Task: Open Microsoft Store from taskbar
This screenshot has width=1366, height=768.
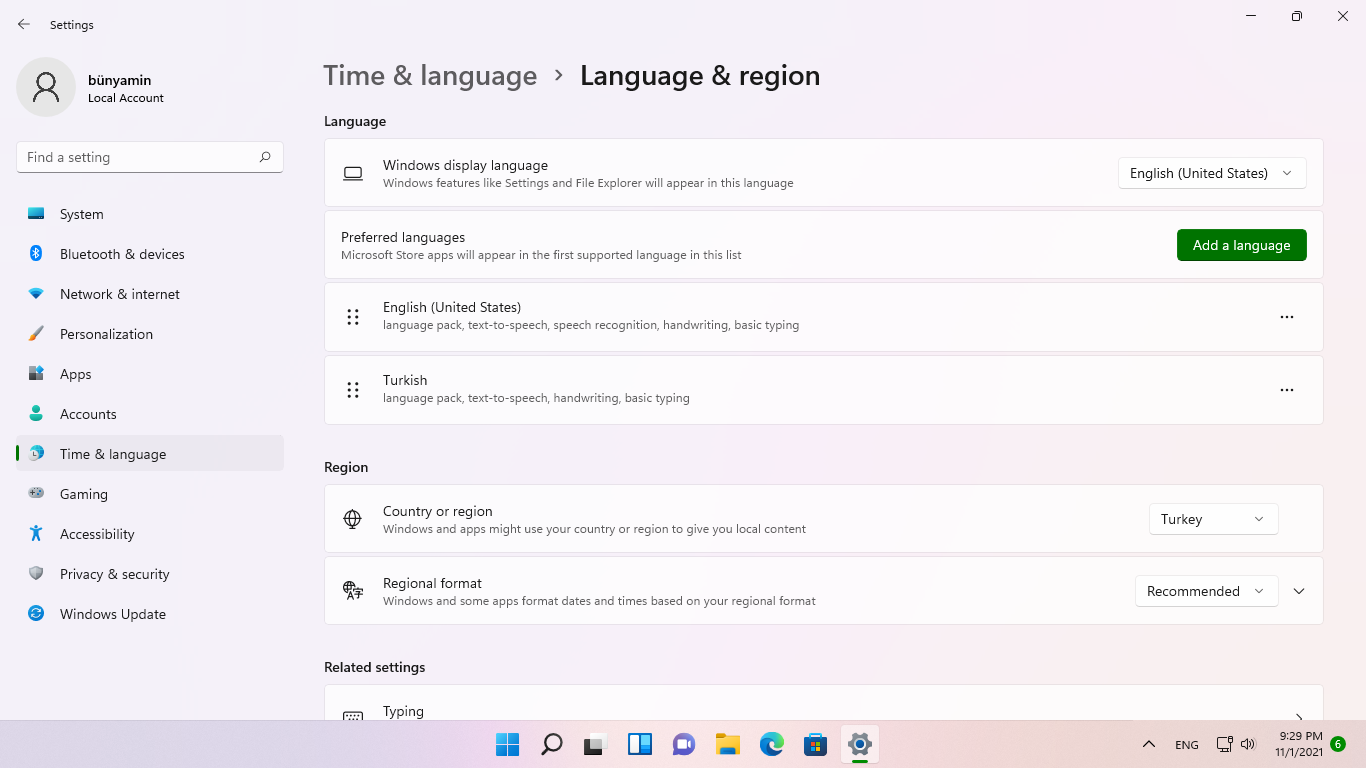Action: (x=816, y=744)
